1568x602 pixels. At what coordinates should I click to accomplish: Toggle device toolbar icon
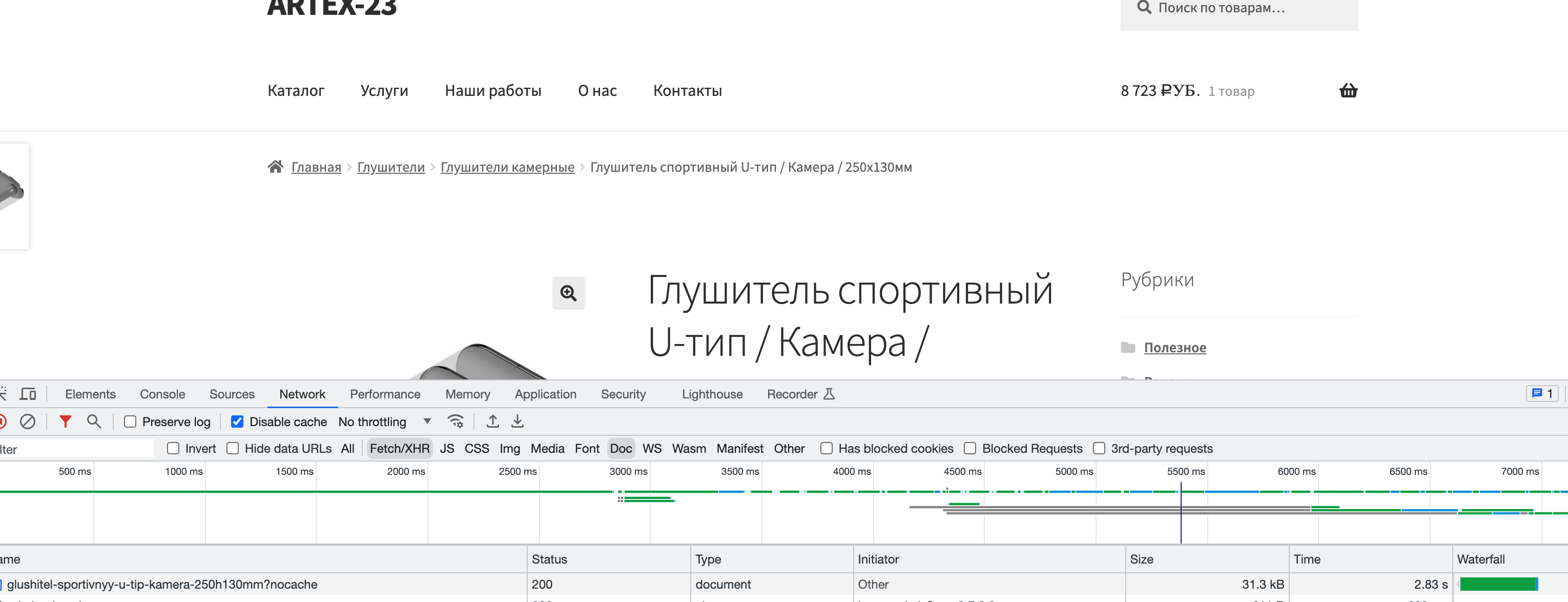(x=28, y=394)
